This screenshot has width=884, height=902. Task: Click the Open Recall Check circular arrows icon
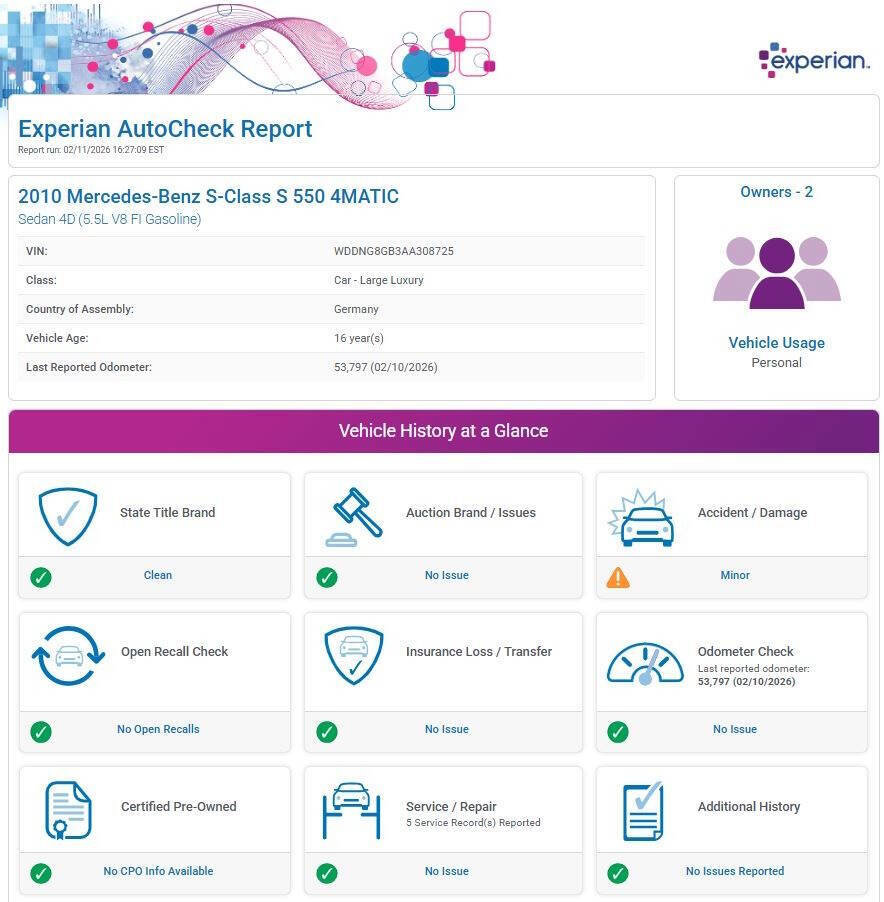pyautogui.click(x=68, y=655)
